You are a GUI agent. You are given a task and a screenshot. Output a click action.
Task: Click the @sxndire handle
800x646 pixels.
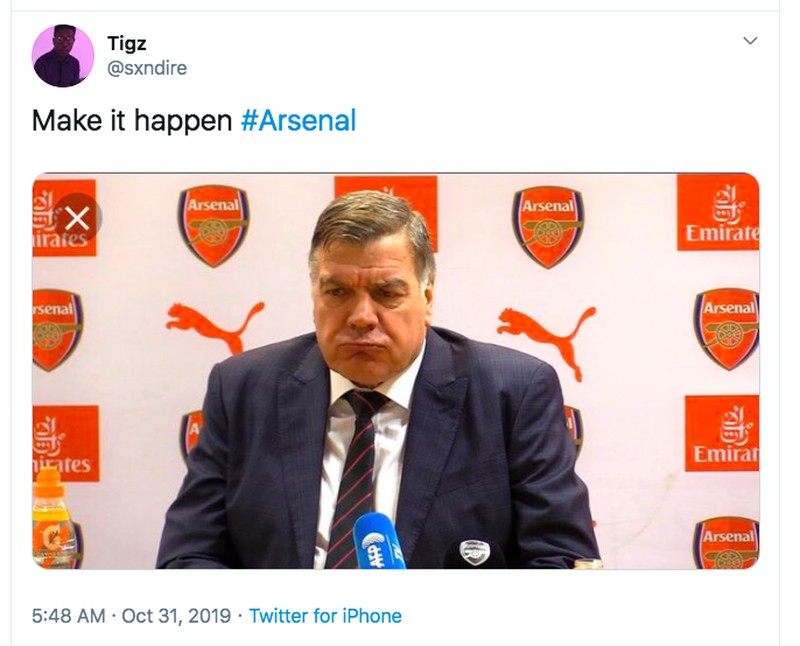pos(147,67)
